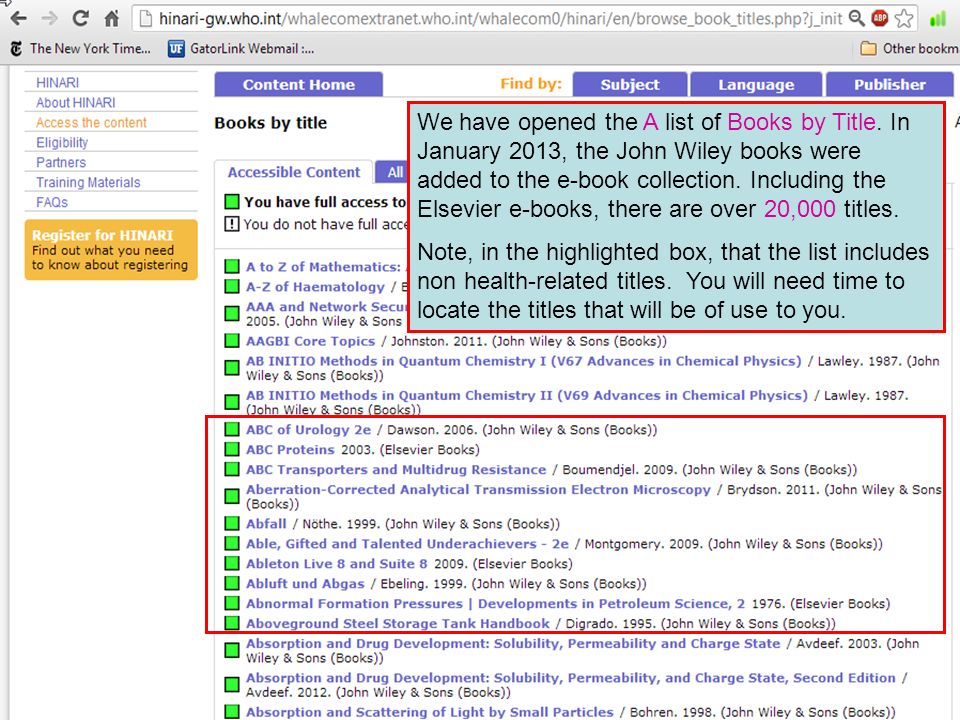Click green icon beside Ableton Live 8 and Suite 8
The height and width of the screenshot is (720, 960).
(x=231, y=563)
